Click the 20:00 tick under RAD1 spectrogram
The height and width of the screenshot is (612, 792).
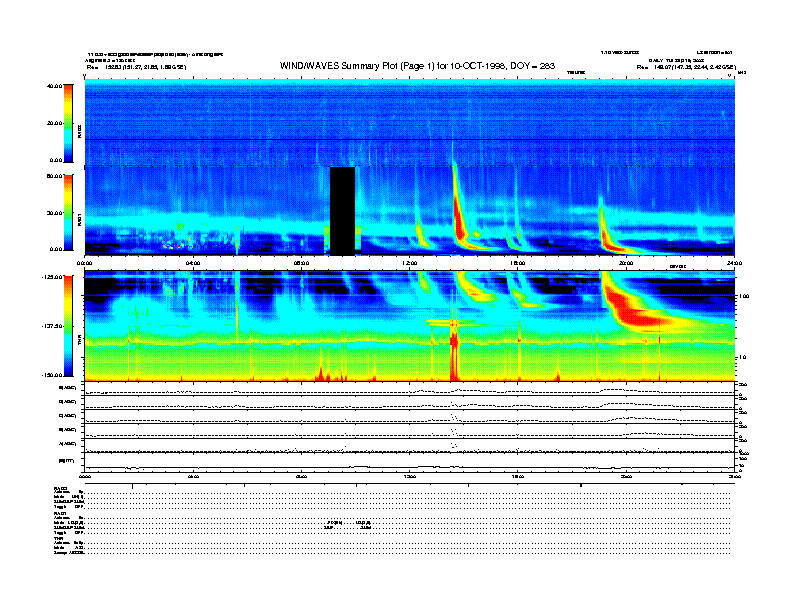click(x=626, y=263)
